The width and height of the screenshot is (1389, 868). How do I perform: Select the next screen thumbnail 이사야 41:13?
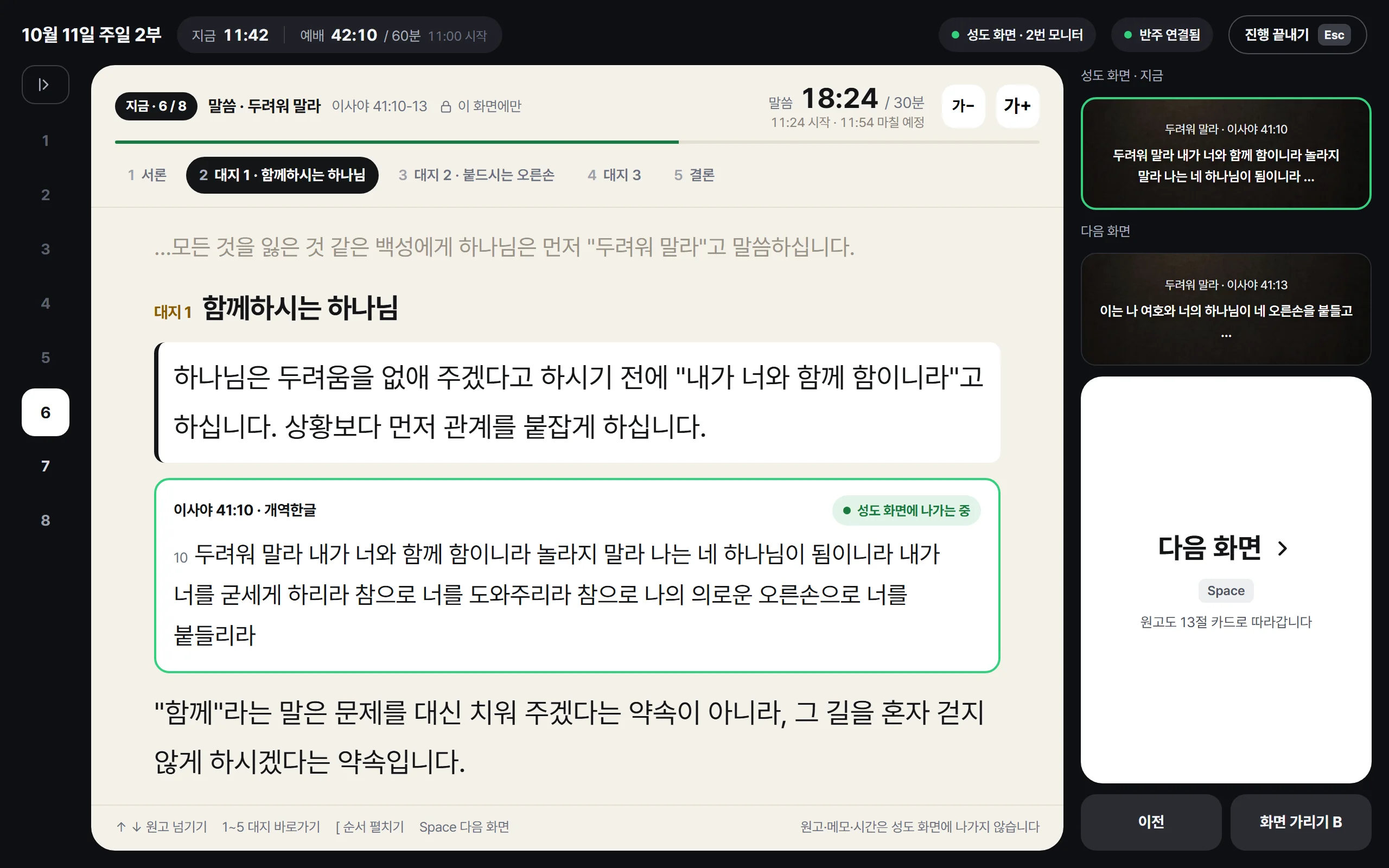coord(1226,309)
